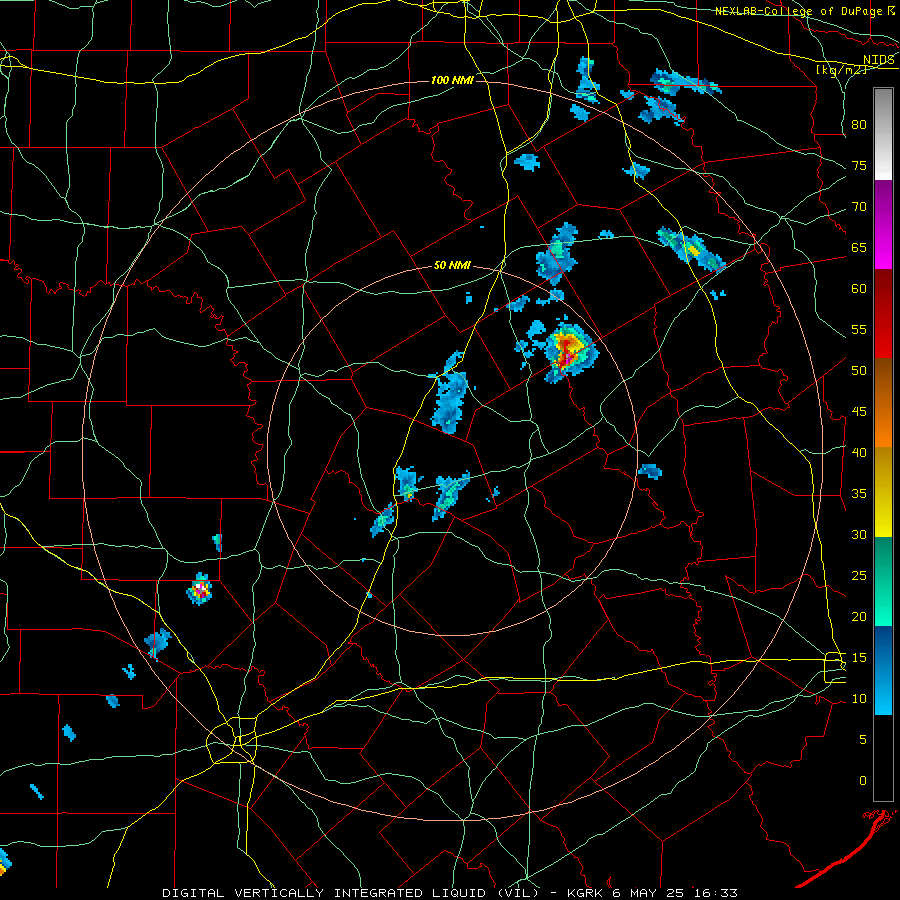
Task: Click the 55 value on the scale
Action: click(859, 329)
